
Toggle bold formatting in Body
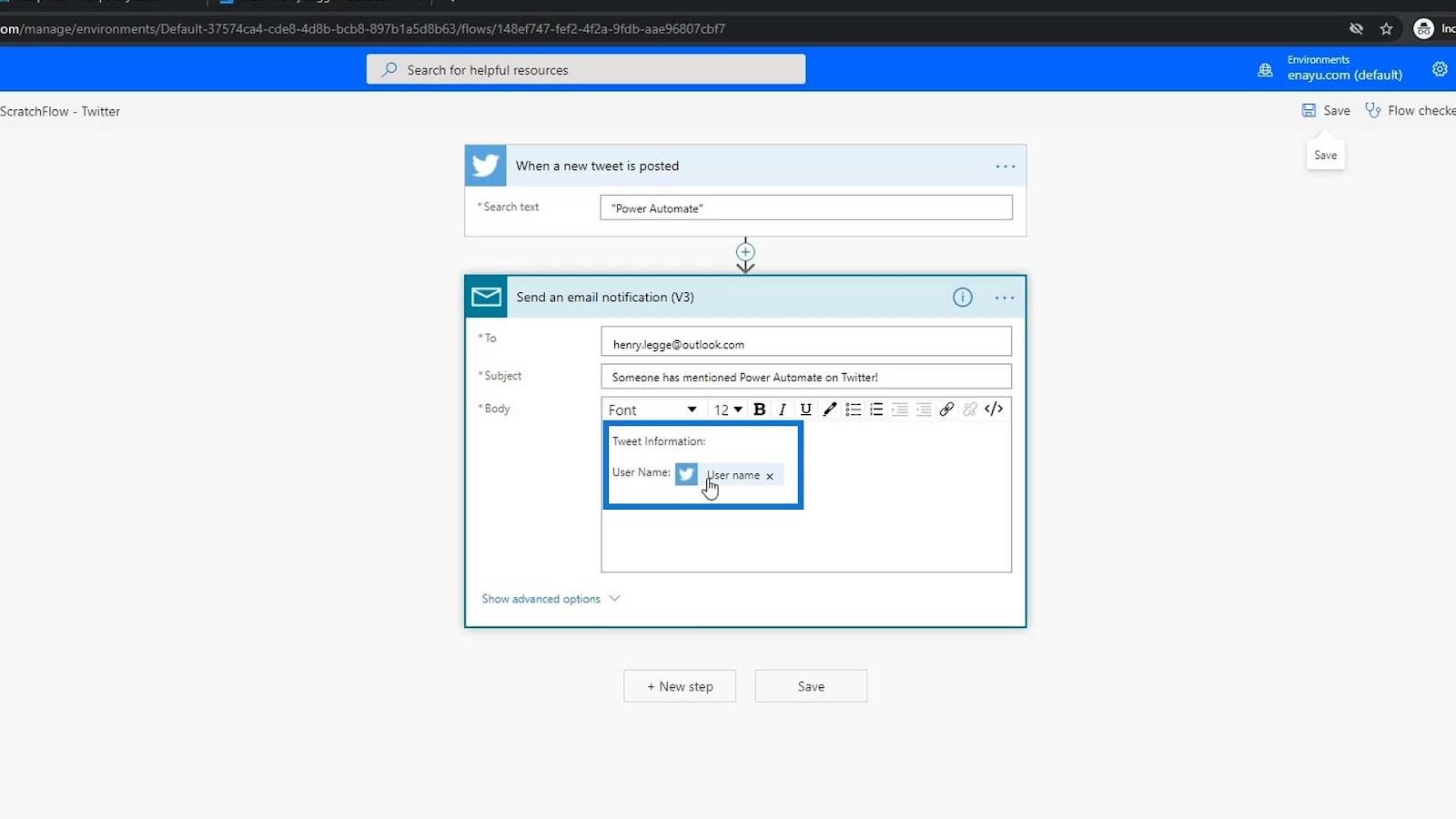[x=759, y=409]
